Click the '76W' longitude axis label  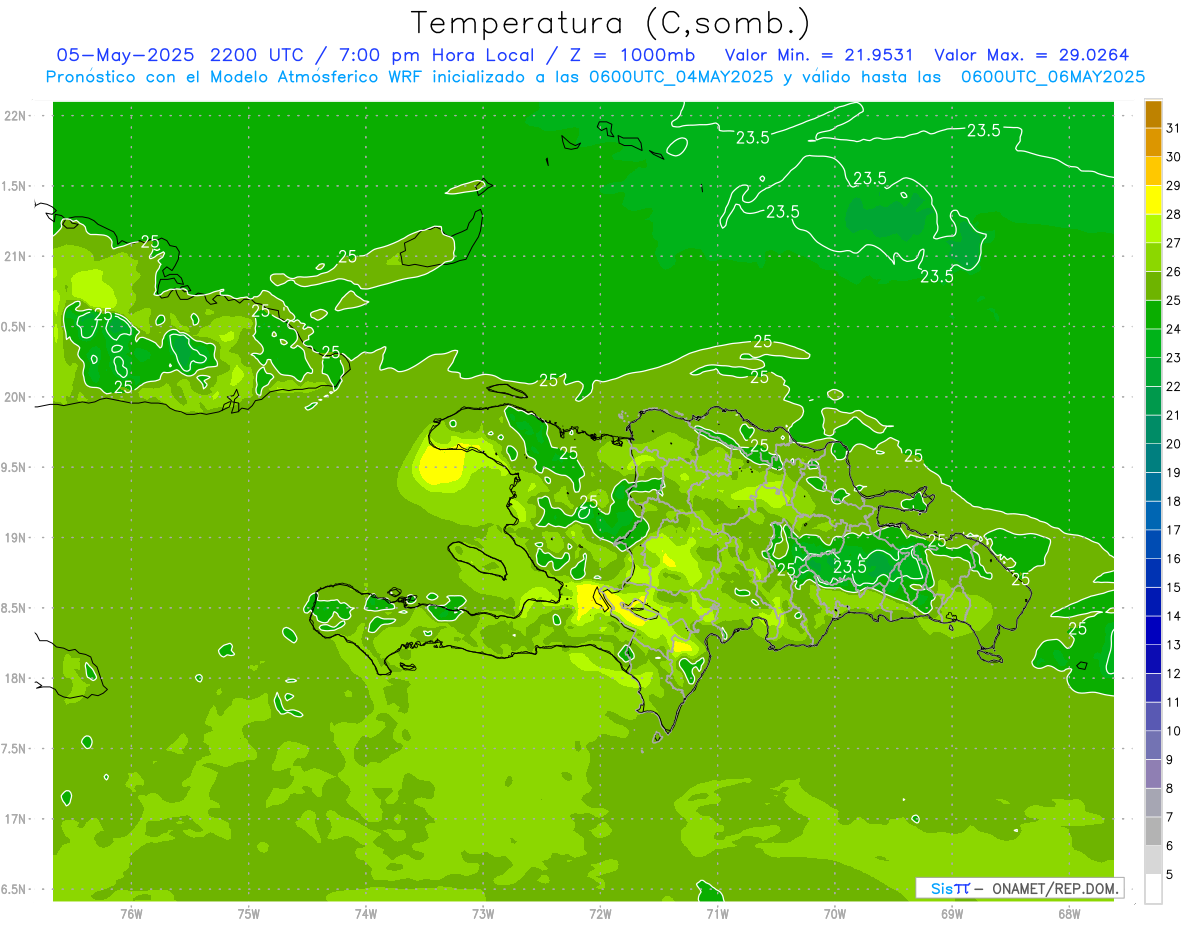click(131, 914)
